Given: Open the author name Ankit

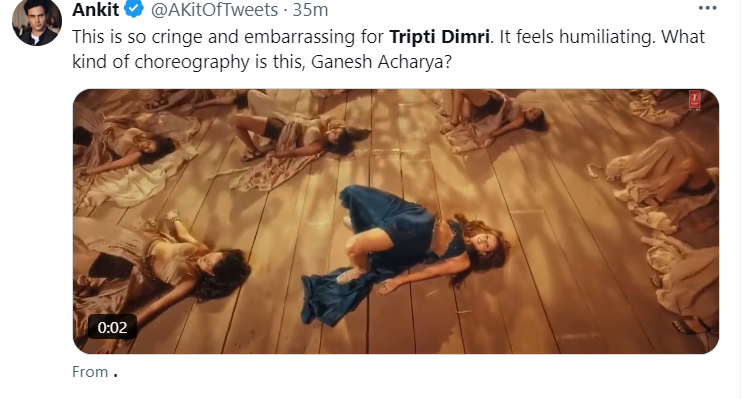Looking at the screenshot, I should pos(95,9).
